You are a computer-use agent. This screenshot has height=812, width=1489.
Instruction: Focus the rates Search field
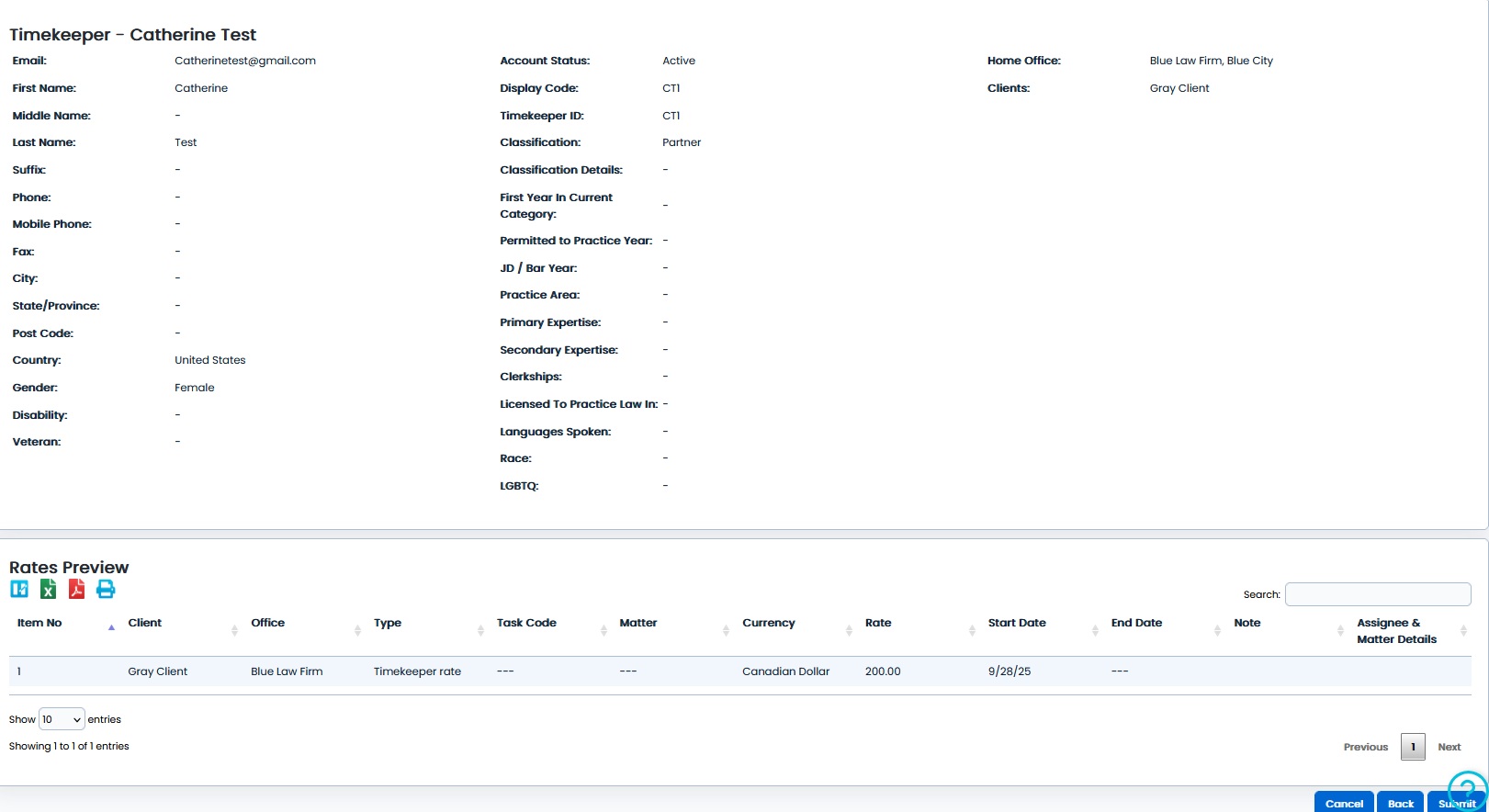(1377, 594)
